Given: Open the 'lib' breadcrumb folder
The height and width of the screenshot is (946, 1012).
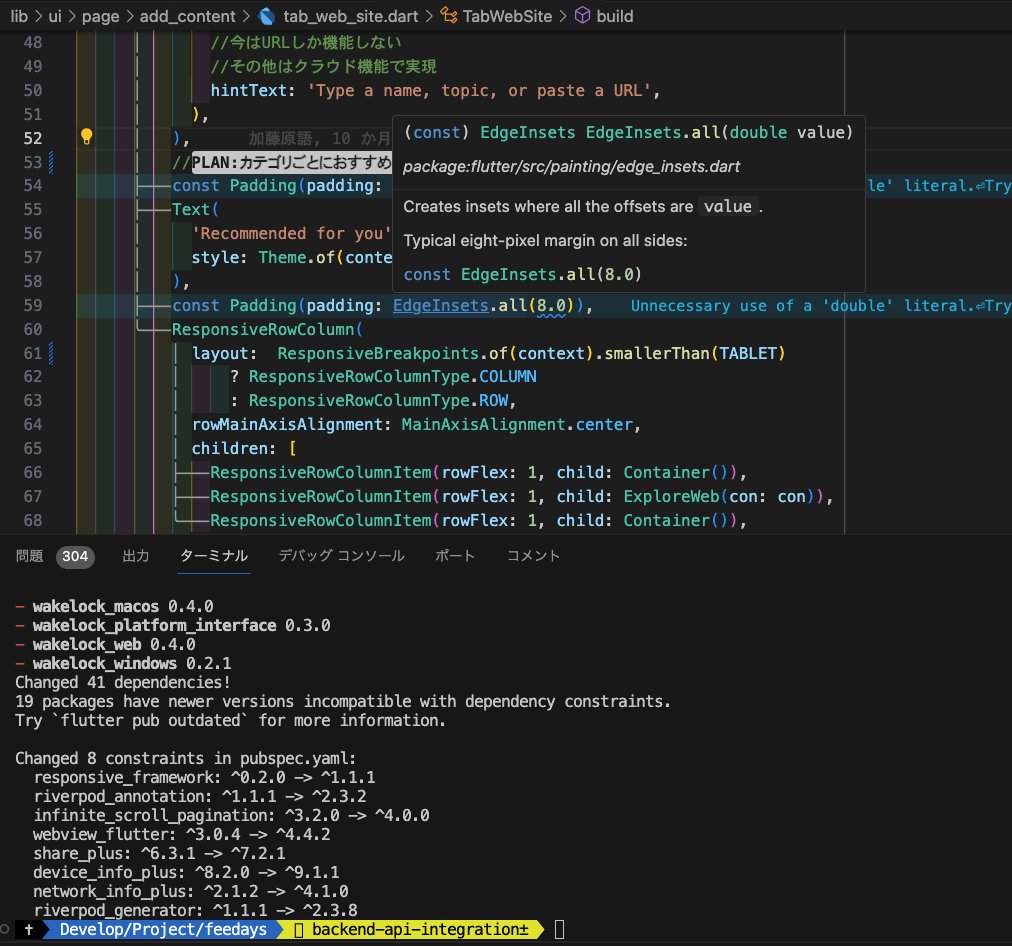Looking at the screenshot, I should (19, 16).
